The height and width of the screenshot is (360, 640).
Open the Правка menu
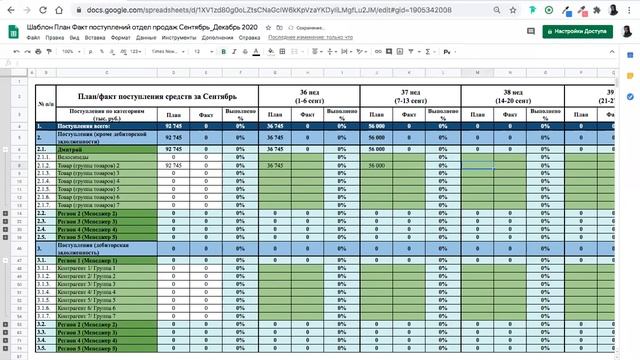point(55,38)
